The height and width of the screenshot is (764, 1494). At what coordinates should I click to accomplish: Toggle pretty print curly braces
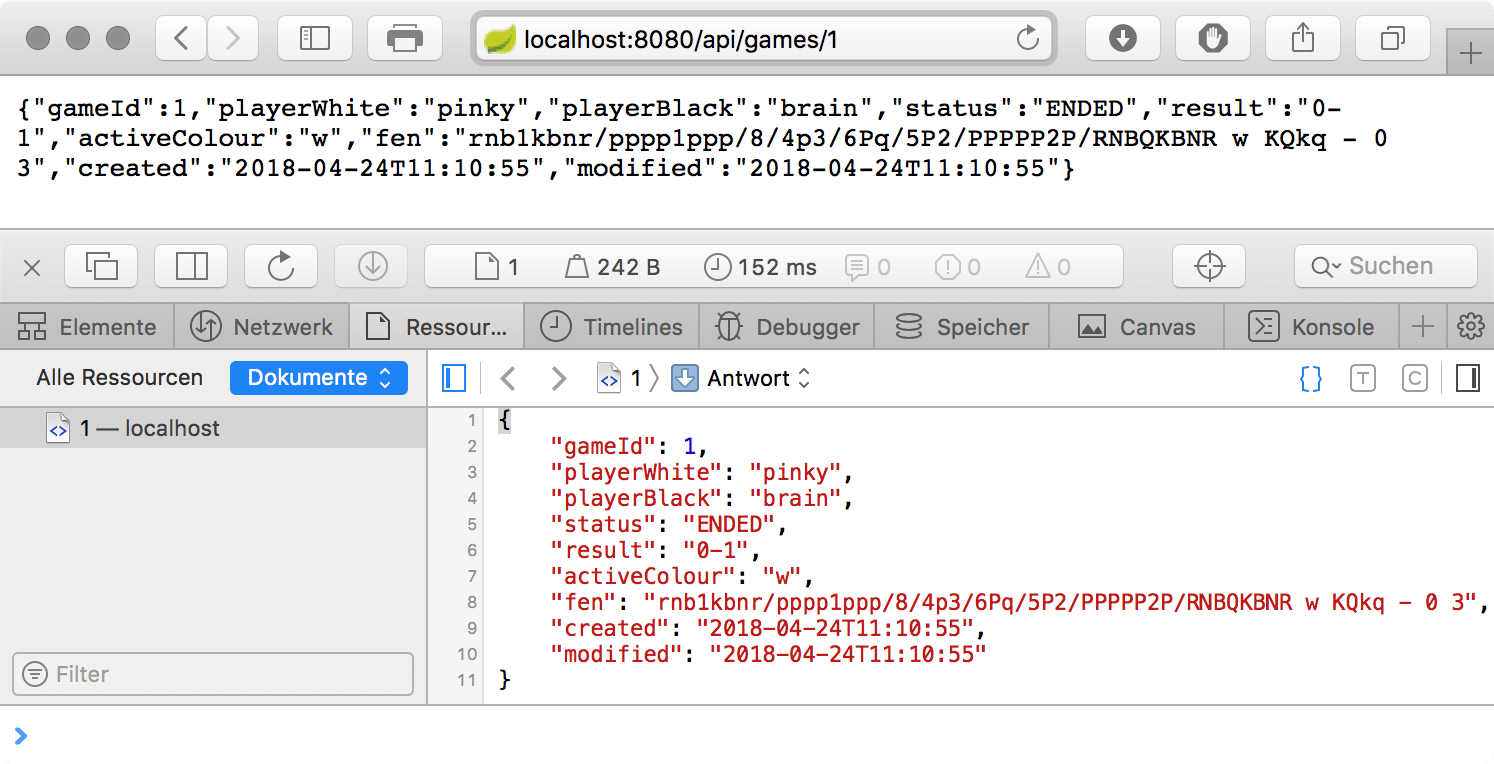(x=1311, y=378)
